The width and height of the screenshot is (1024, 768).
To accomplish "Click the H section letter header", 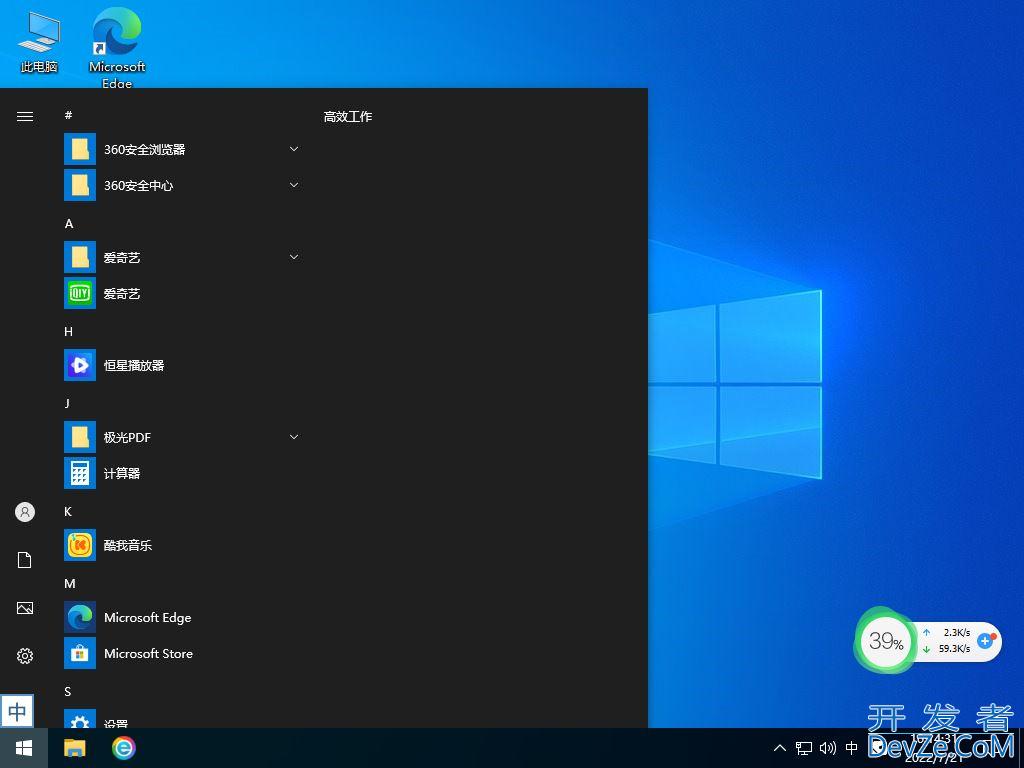I will pyautogui.click(x=69, y=332).
